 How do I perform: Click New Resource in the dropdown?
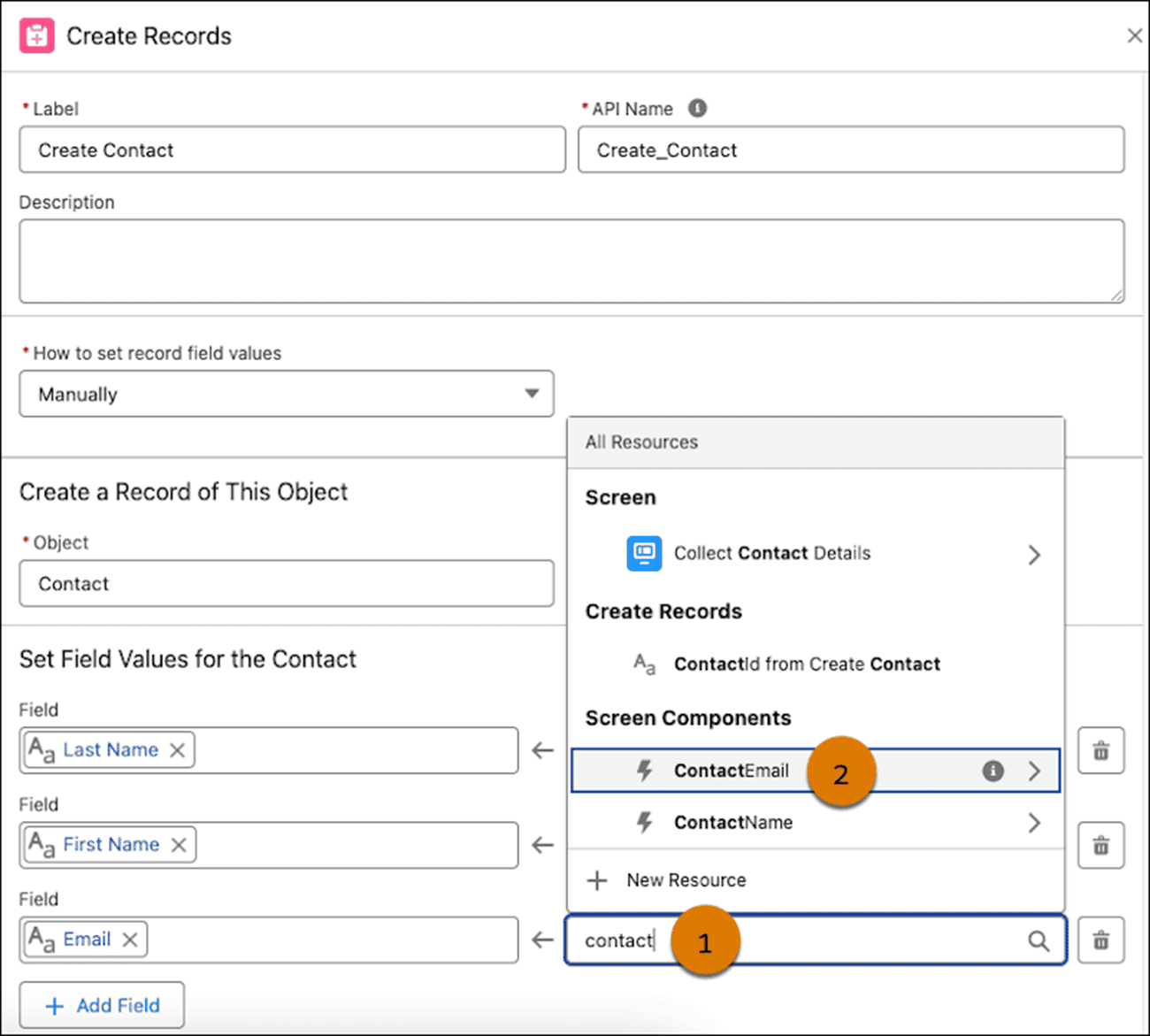814,880
